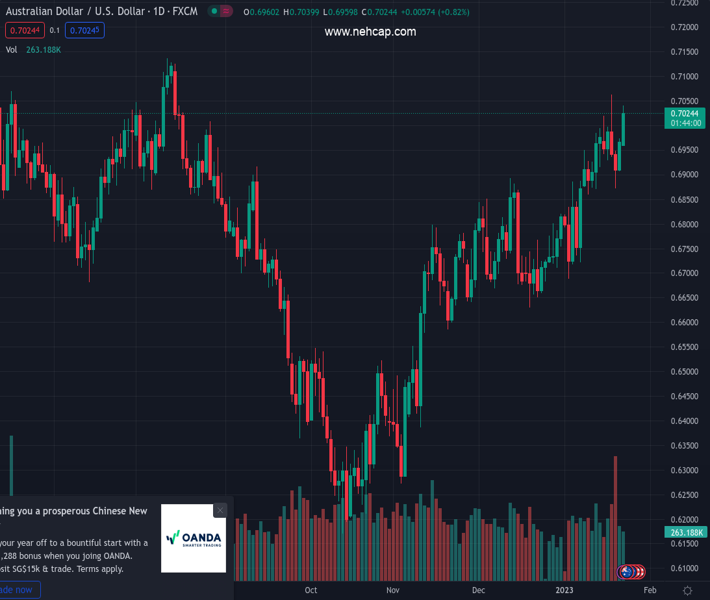Open the Trade now link in ad

16,590
